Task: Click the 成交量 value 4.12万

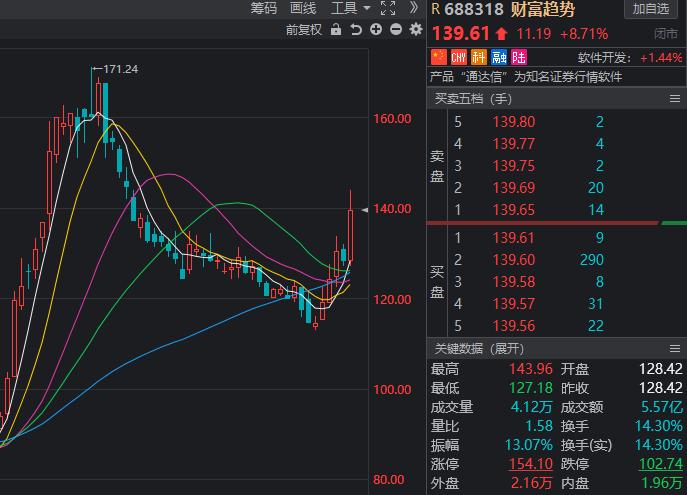Action: click(x=531, y=407)
